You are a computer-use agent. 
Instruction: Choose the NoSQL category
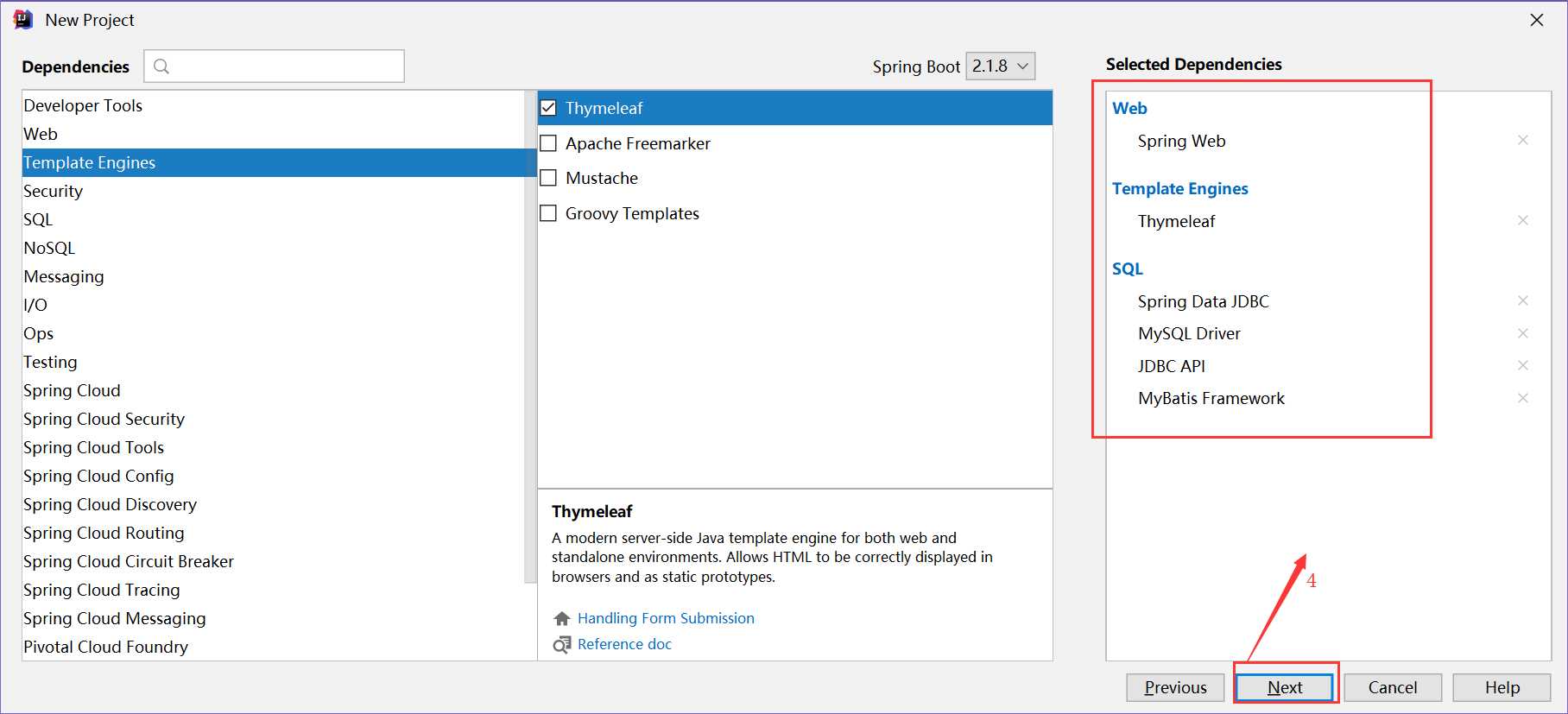273,248
